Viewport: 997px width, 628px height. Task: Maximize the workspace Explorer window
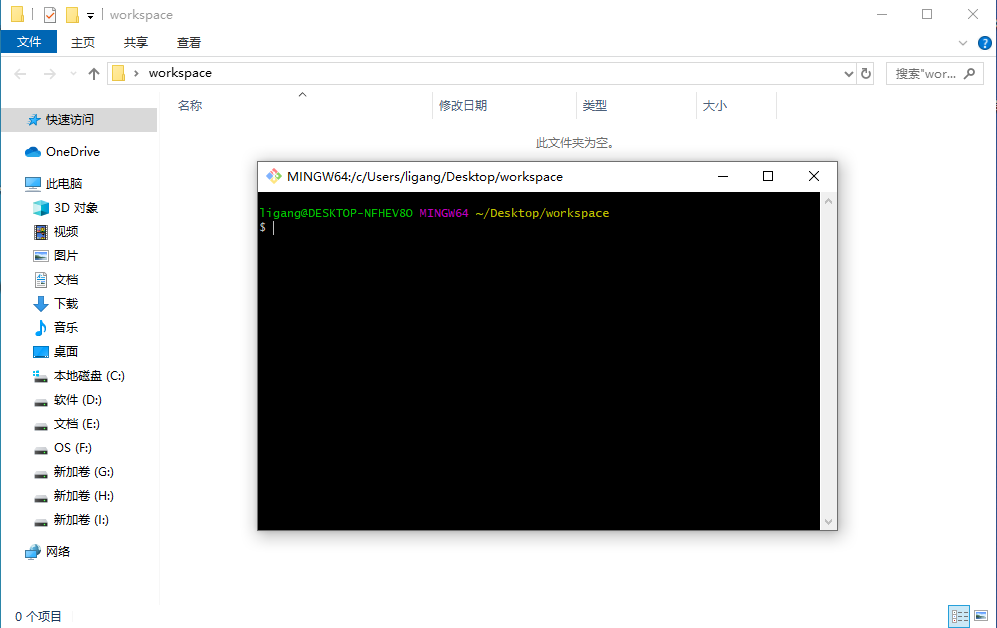point(927,14)
